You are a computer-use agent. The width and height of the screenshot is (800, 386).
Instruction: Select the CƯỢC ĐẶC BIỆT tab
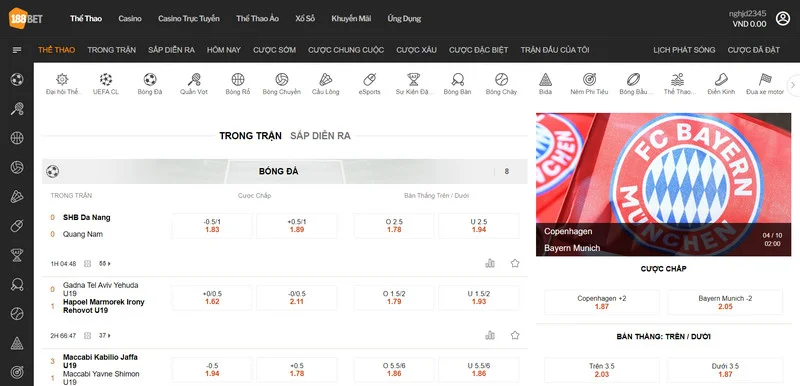pyautogui.click(x=479, y=50)
